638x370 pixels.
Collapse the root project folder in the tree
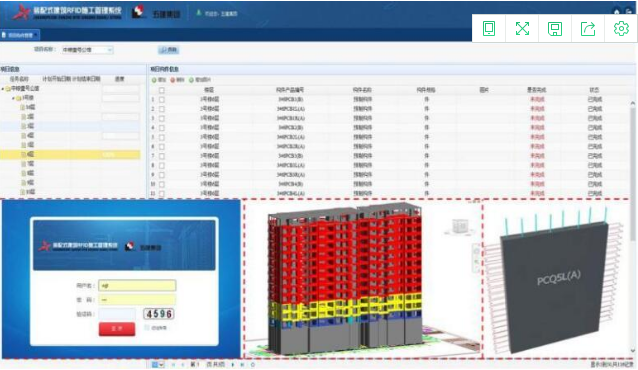coord(3,88)
